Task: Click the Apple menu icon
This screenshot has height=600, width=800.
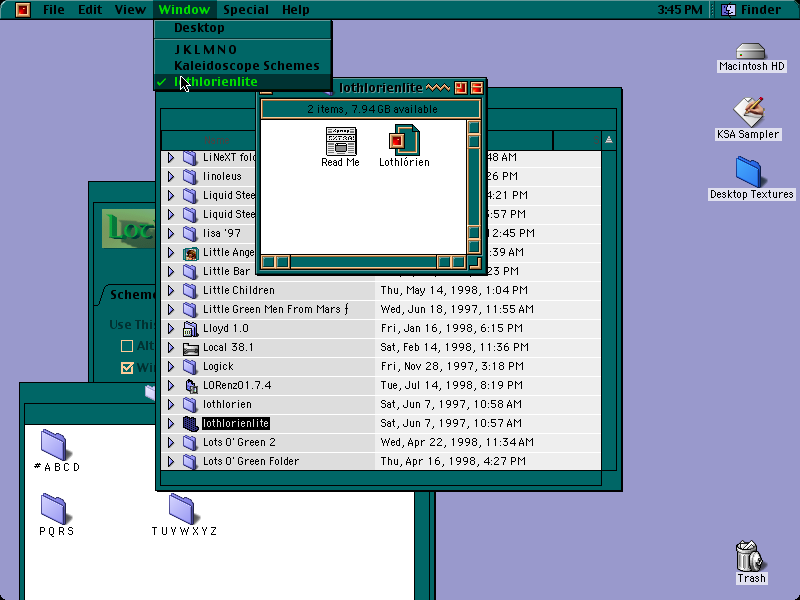Action: [x=23, y=10]
